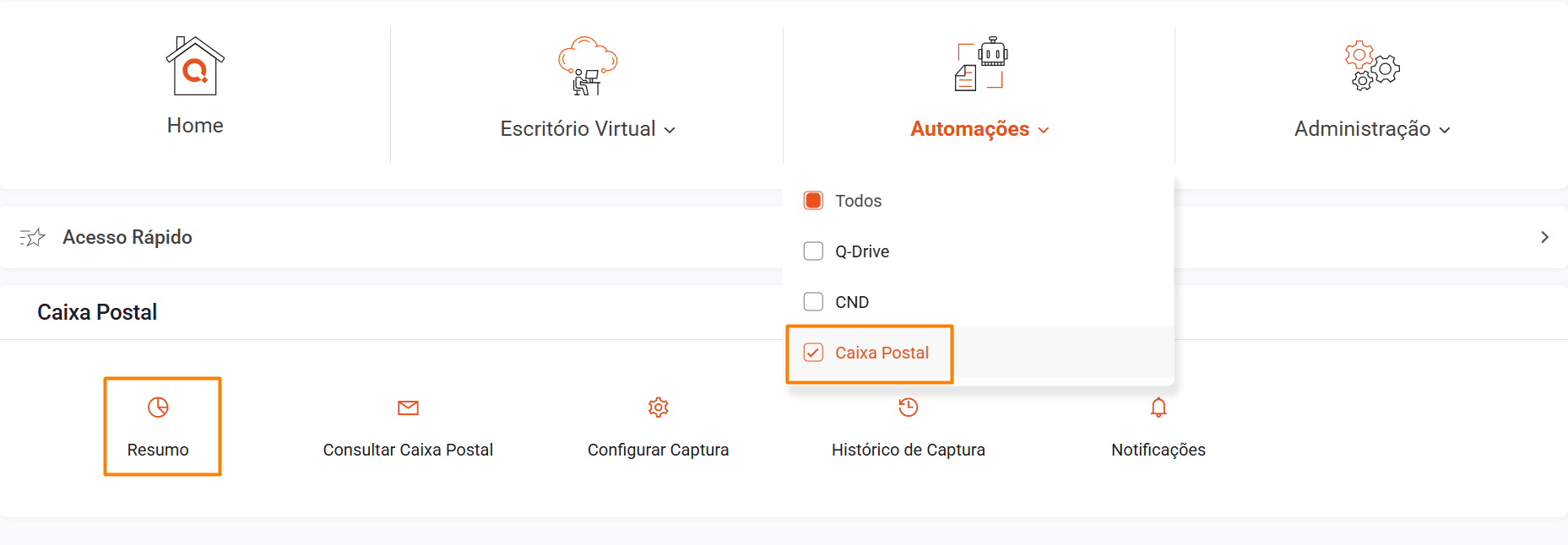Click the Administração gears icon

point(1372,66)
